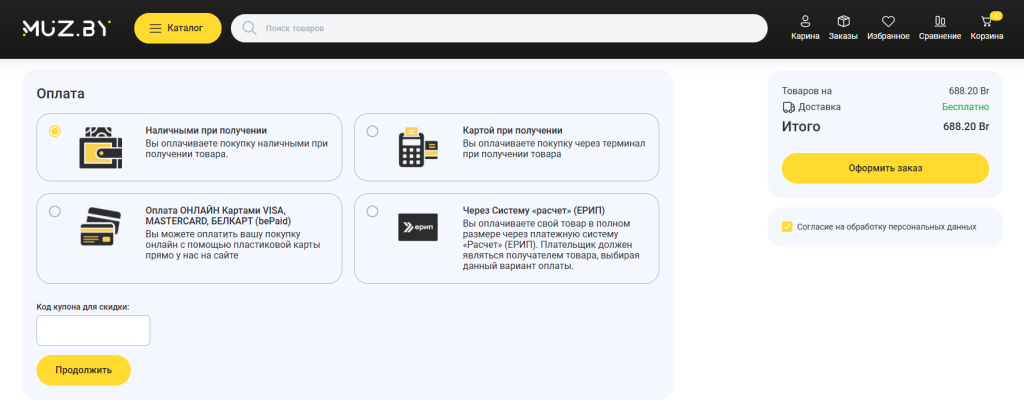
Task: Click the cash wallet icon
Action: click(101, 148)
